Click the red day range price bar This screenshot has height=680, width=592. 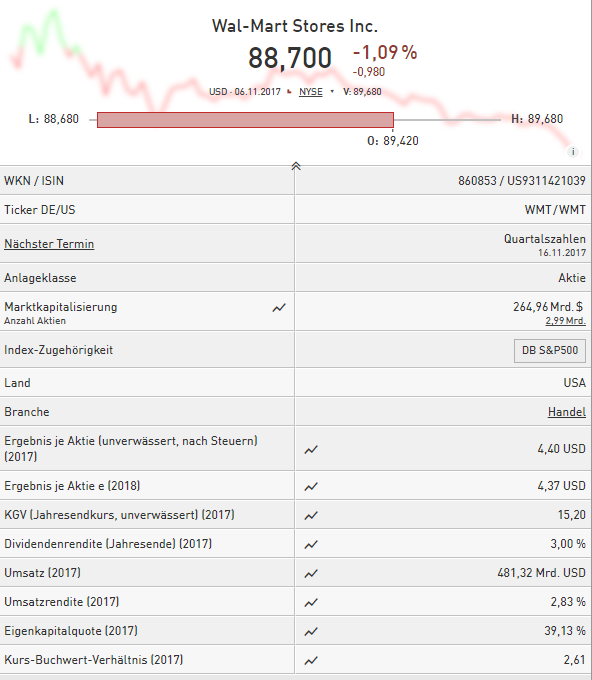point(245,120)
